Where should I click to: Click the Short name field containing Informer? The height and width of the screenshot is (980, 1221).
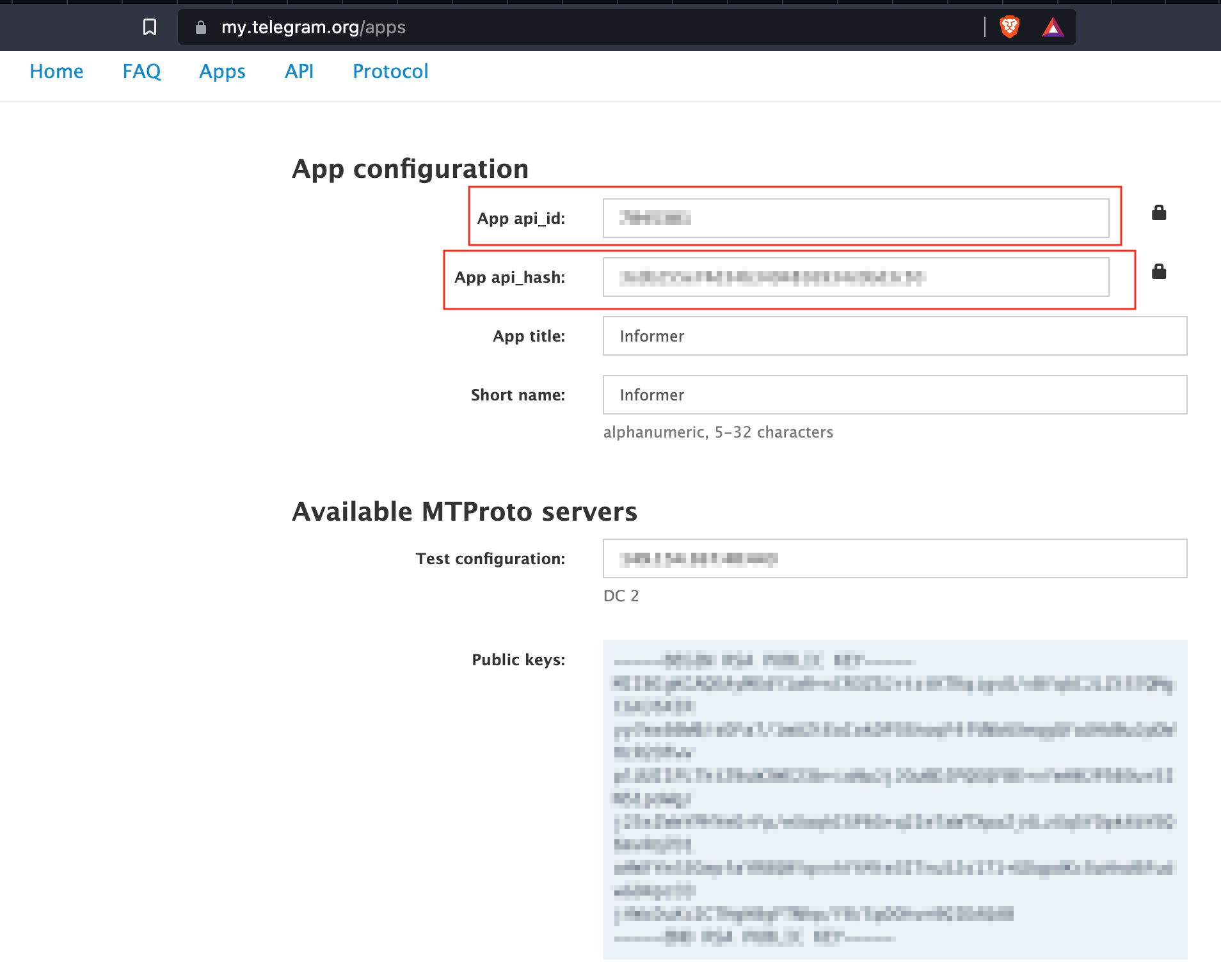pyautogui.click(x=895, y=395)
